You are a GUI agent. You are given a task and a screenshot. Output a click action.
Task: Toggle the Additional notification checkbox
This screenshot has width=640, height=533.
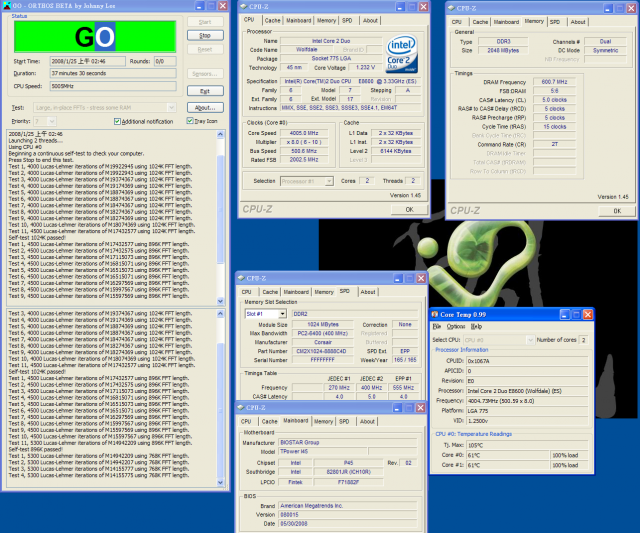pyautogui.click(x=117, y=121)
